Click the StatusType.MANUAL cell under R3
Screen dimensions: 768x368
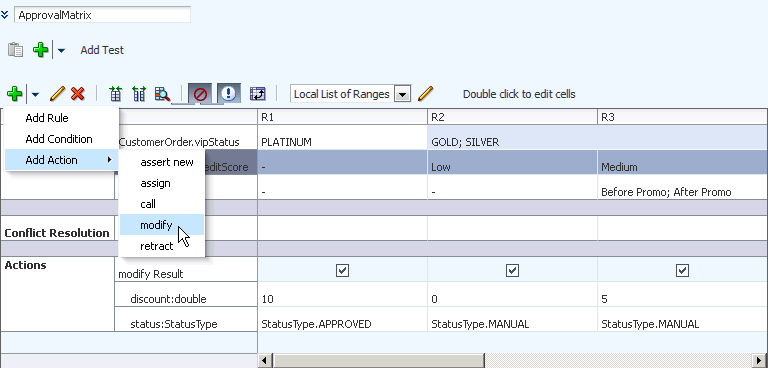coord(682,319)
